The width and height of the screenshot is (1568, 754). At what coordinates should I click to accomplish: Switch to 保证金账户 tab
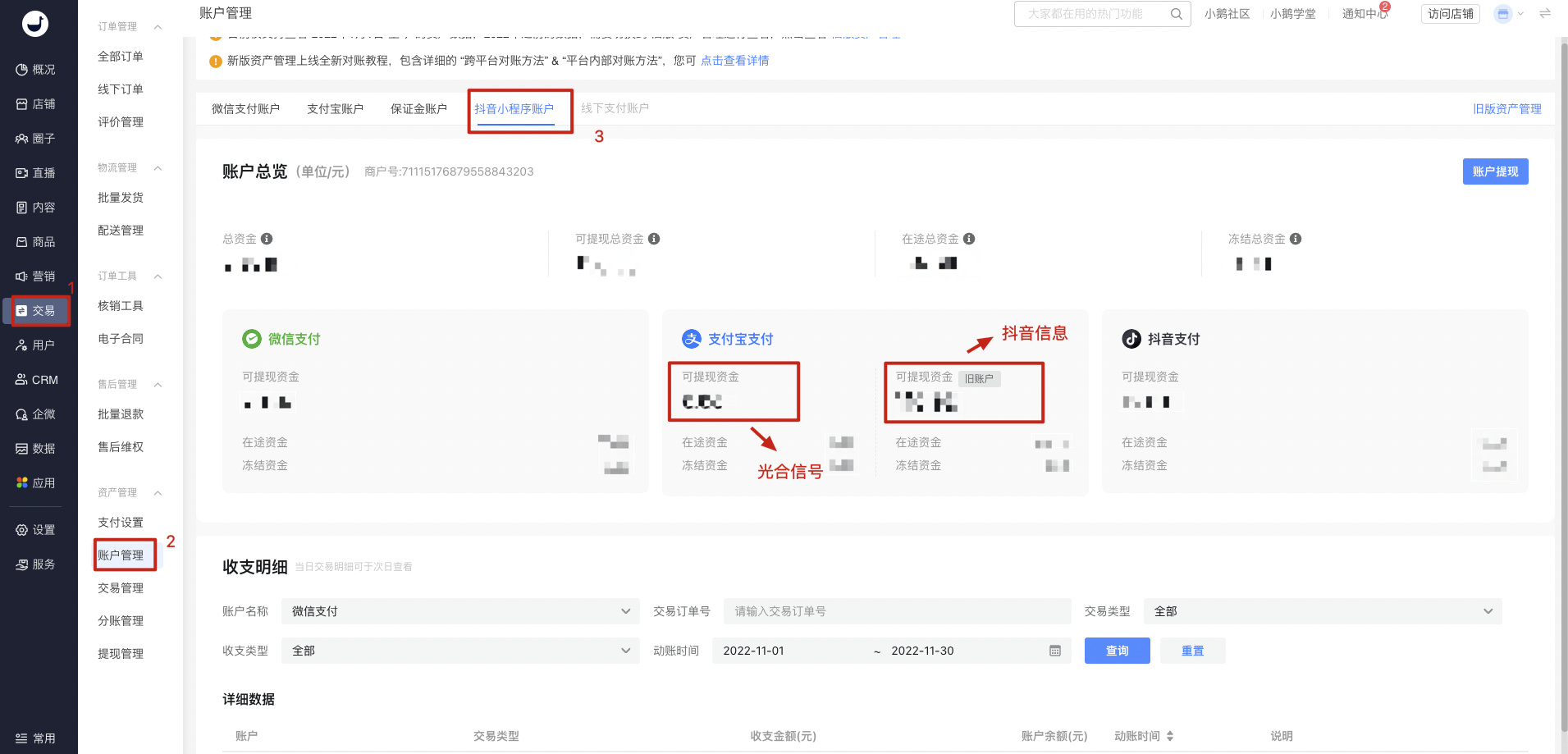(x=418, y=108)
